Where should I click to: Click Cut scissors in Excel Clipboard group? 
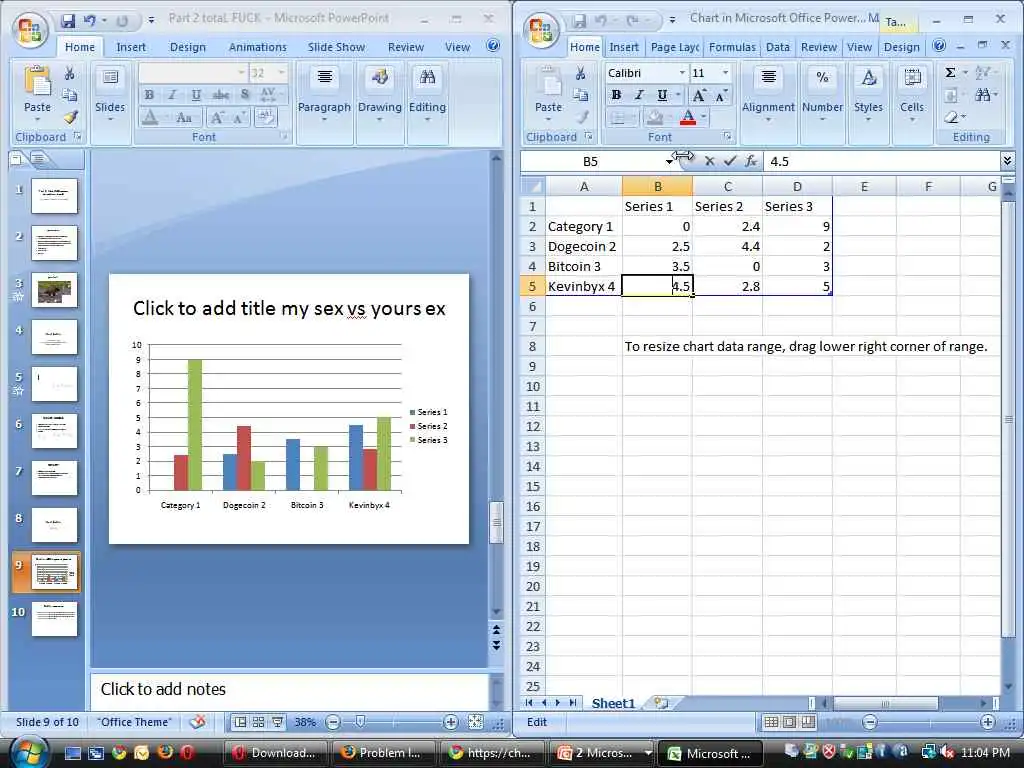[580, 73]
